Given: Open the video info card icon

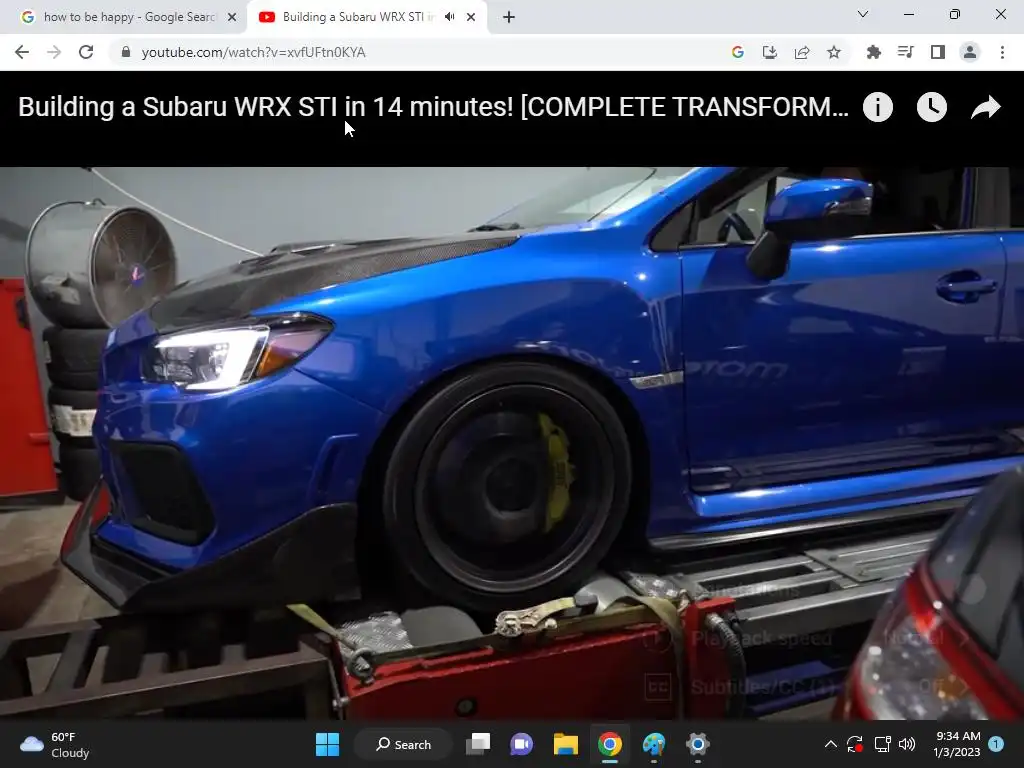Looking at the screenshot, I should (x=878, y=107).
